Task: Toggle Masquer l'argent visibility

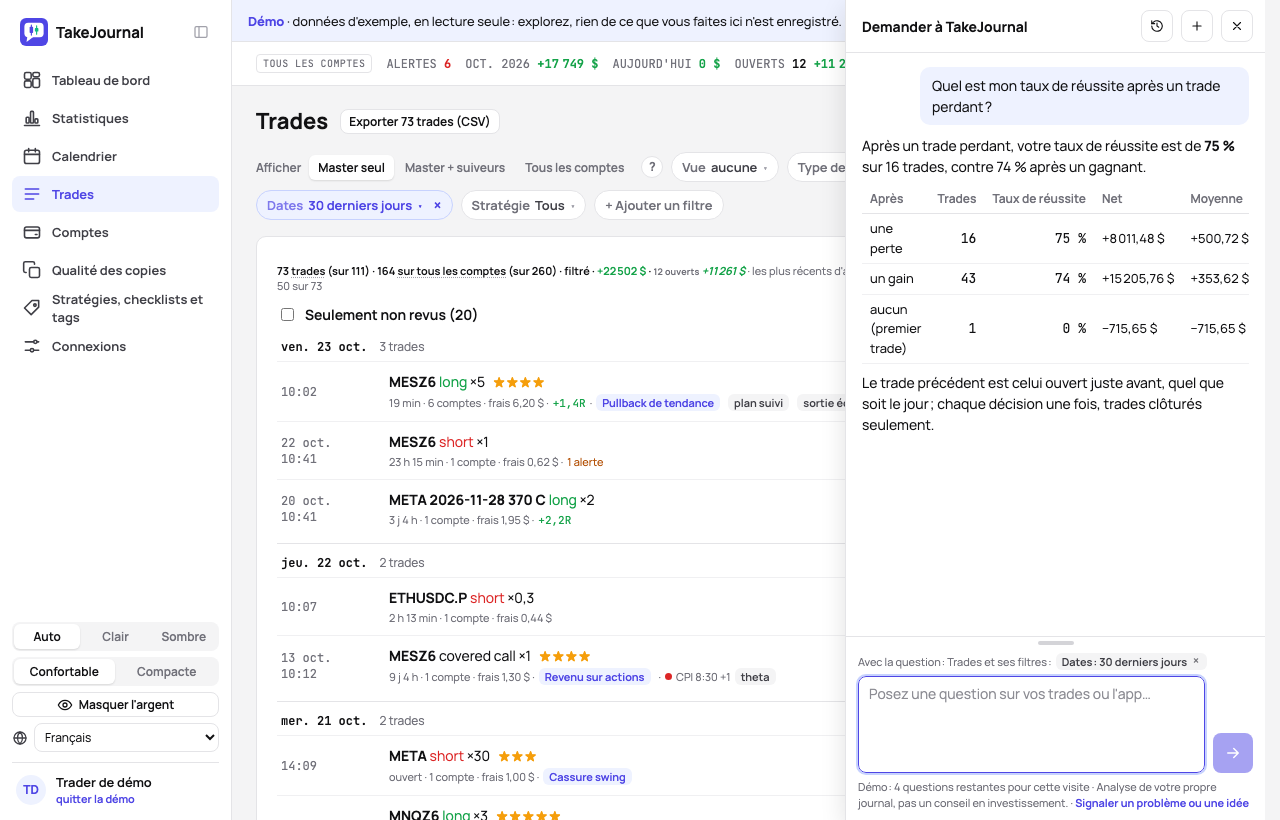Action: pos(116,705)
